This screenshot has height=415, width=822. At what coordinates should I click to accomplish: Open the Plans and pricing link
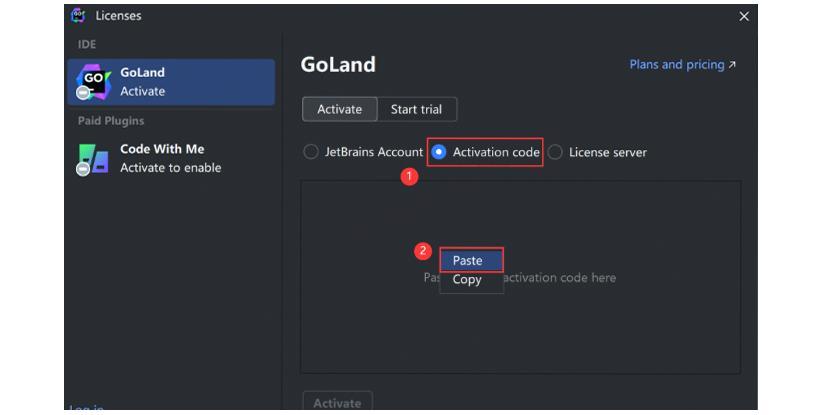[676, 64]
